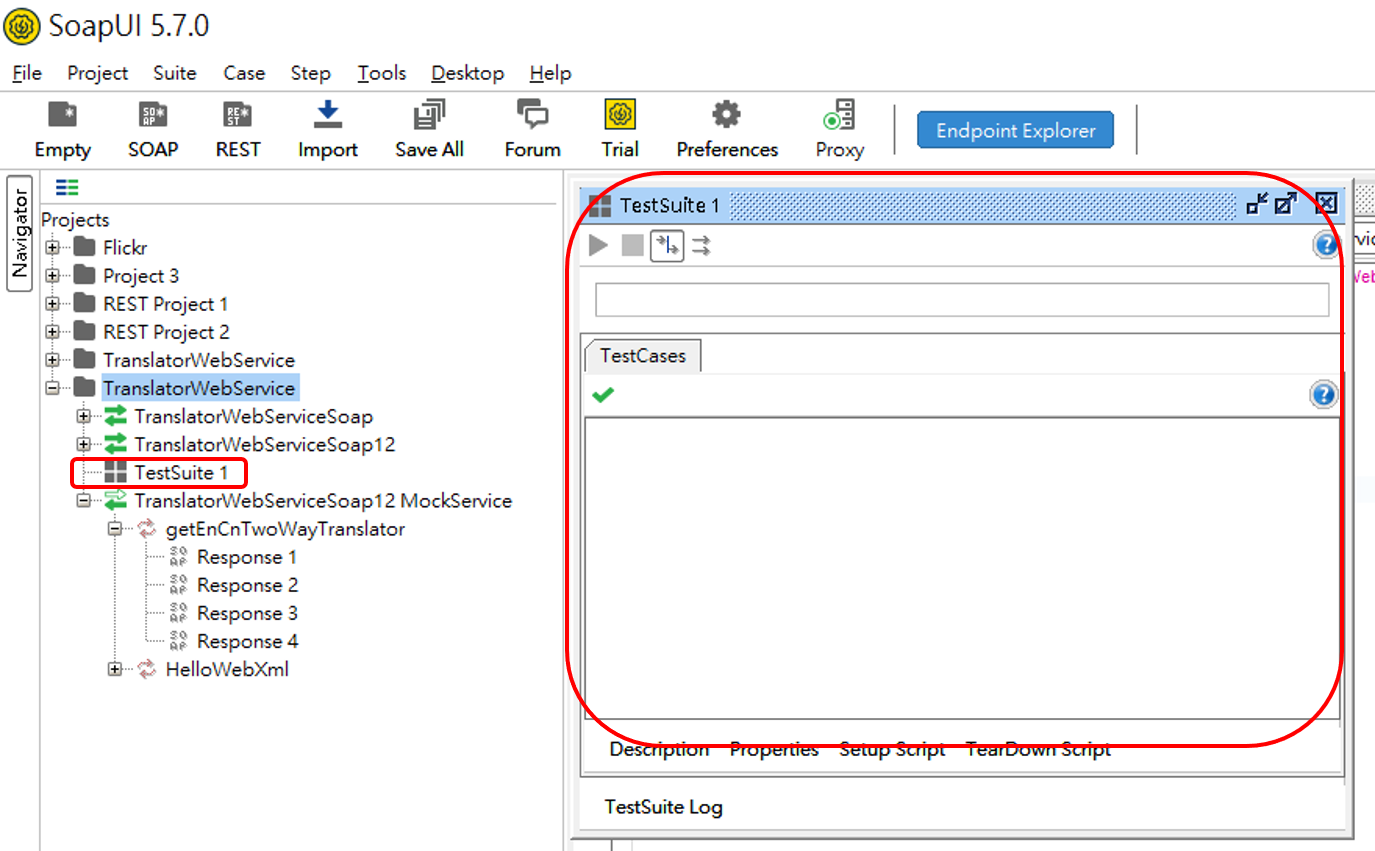Open the Setup Script section
Image resolution: width=1375 pixels, height=851 pixels.
[x=891, y=749]
